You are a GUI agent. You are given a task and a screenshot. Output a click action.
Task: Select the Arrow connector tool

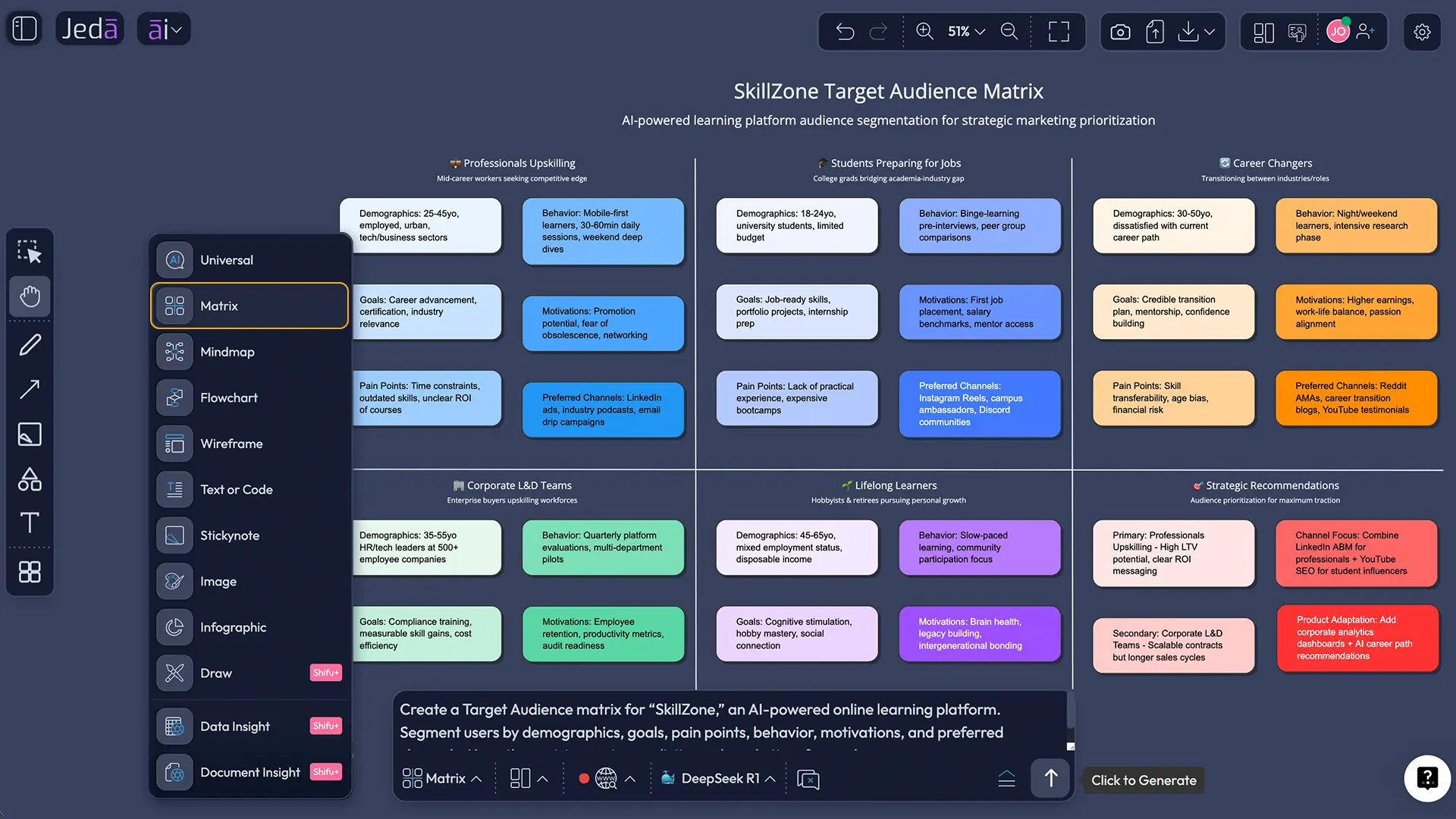click(x=30, y=390)
